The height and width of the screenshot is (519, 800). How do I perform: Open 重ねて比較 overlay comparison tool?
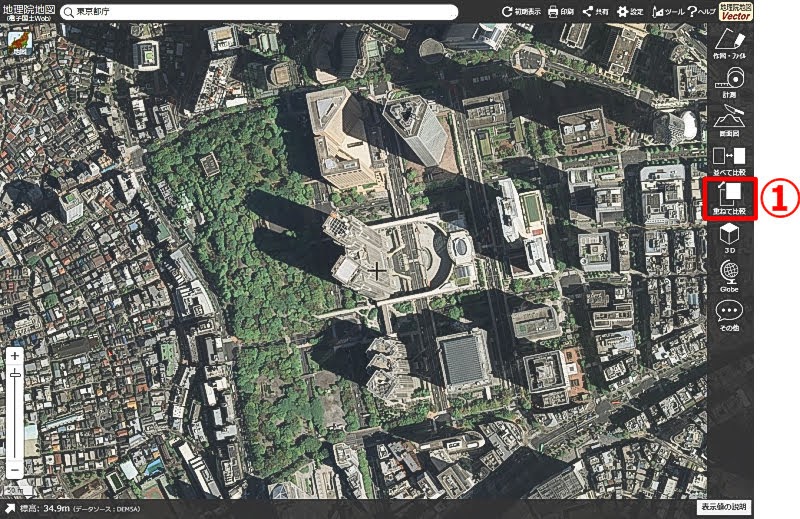730,199
